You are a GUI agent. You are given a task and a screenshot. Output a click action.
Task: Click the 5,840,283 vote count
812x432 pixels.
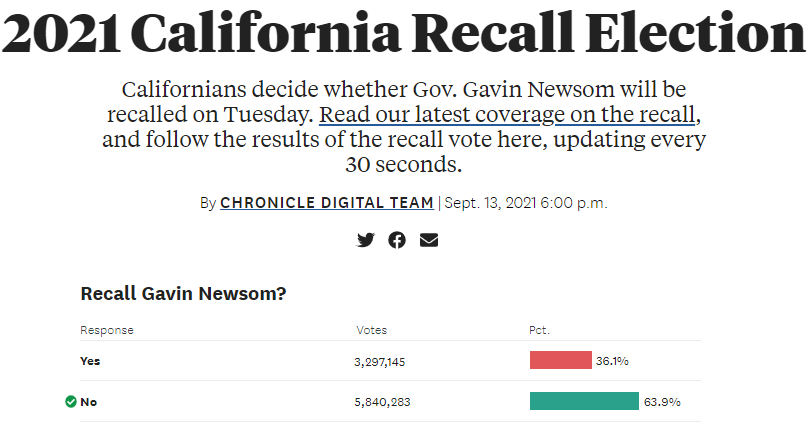tap(382, 402)
